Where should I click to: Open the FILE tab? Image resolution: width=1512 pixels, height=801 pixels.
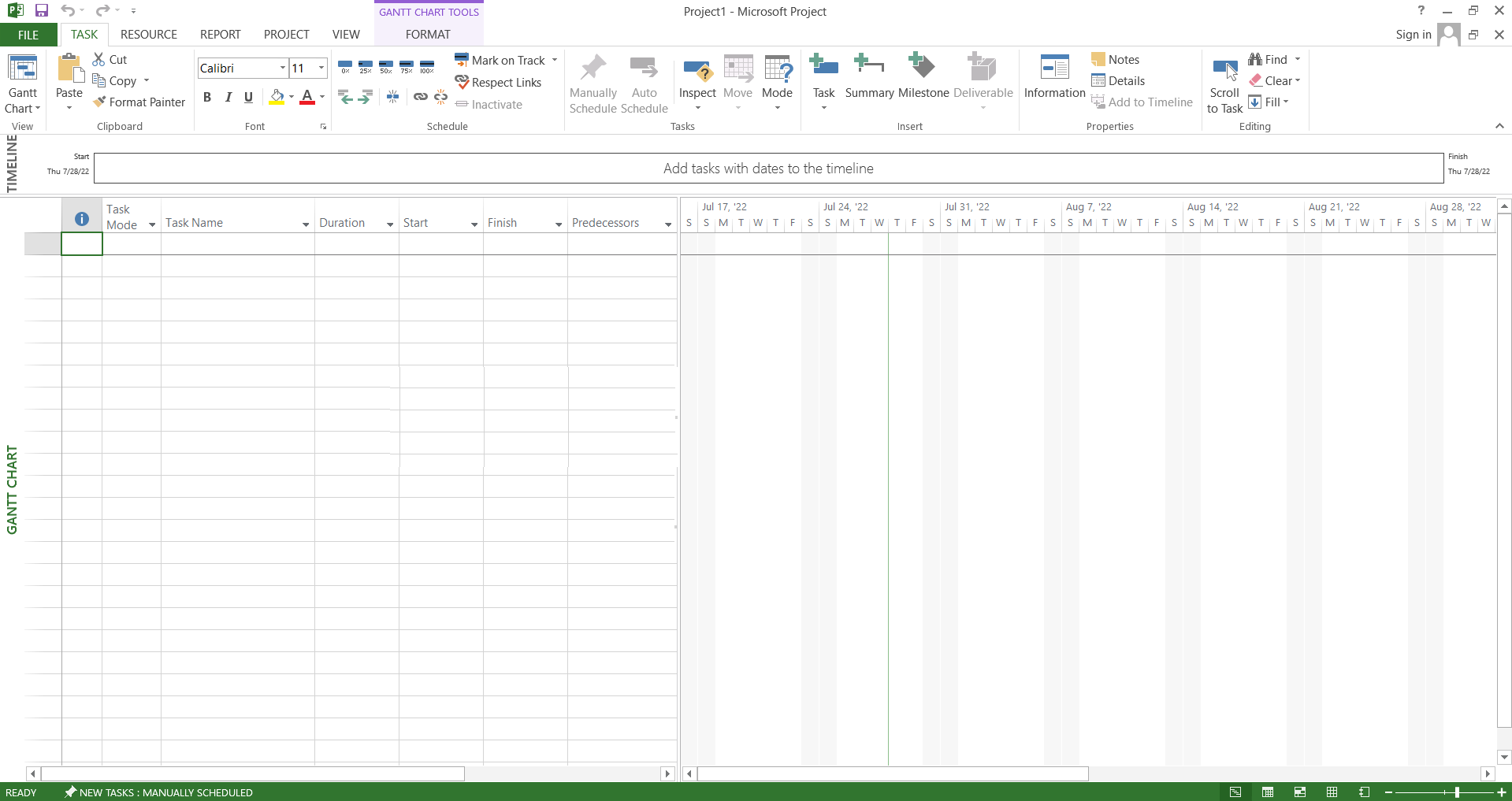28,35
